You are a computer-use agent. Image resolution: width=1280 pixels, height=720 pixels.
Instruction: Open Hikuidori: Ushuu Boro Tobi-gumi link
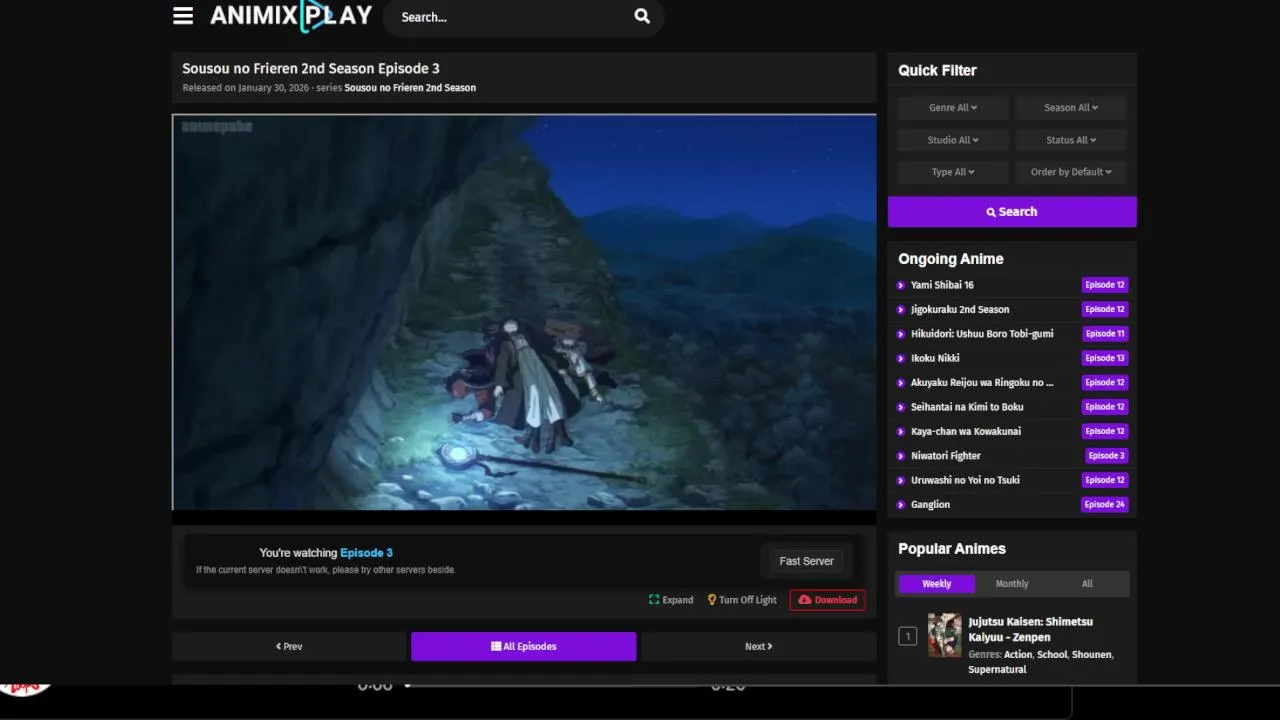(982, 334)
